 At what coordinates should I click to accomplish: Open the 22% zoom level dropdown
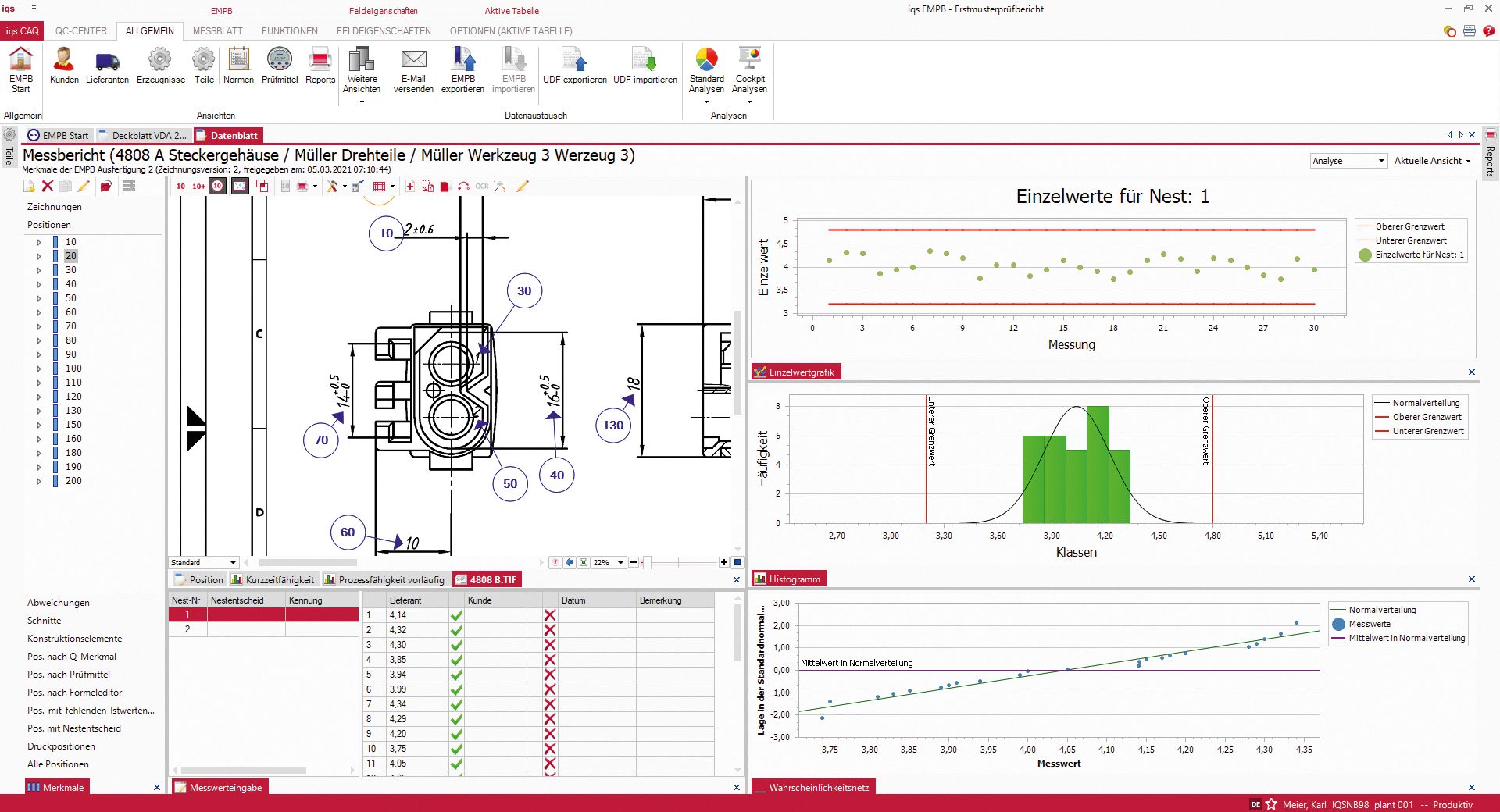click(620, 563)
